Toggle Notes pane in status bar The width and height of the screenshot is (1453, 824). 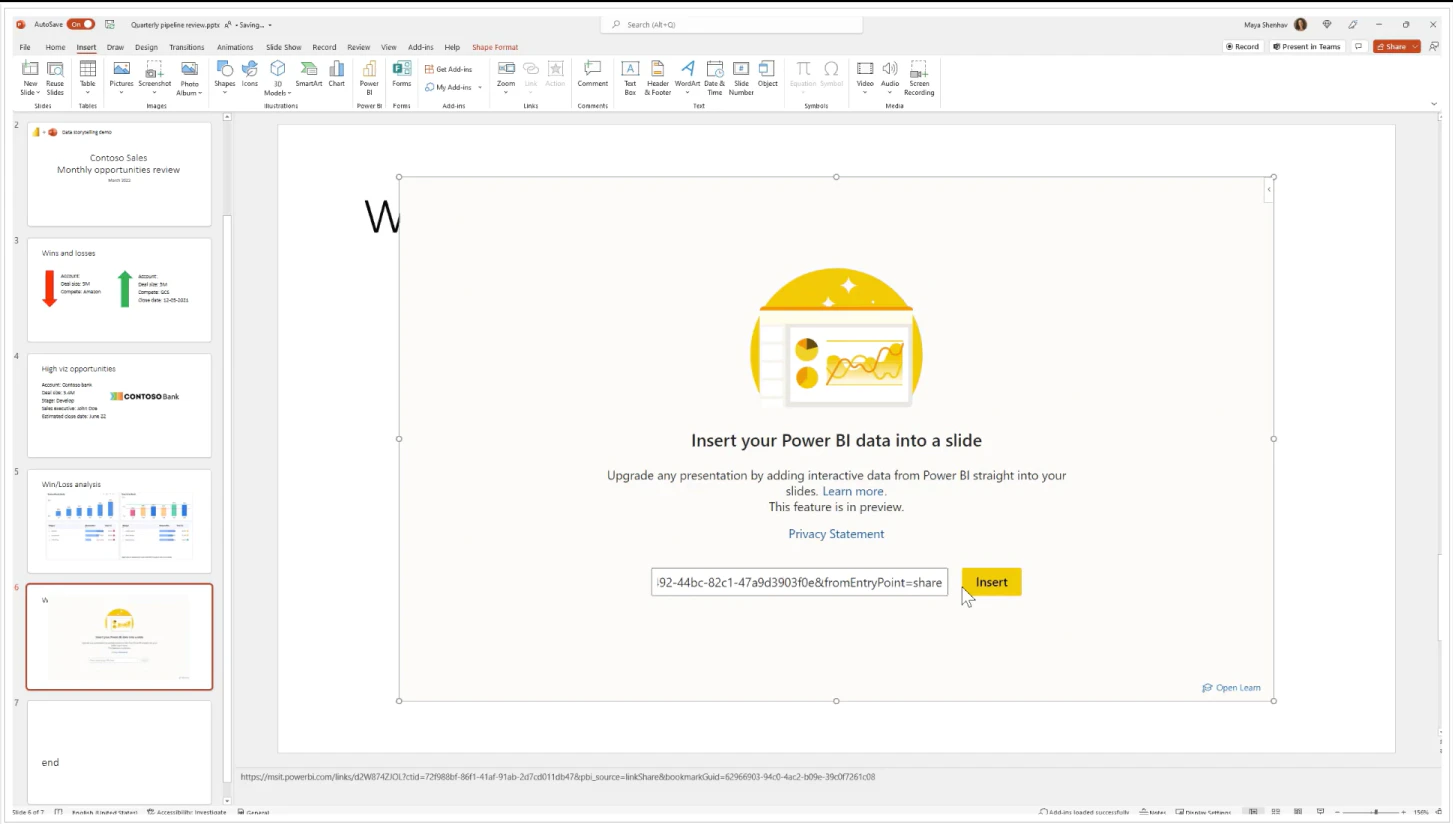pyautogui.click(x=1152, y=812)
